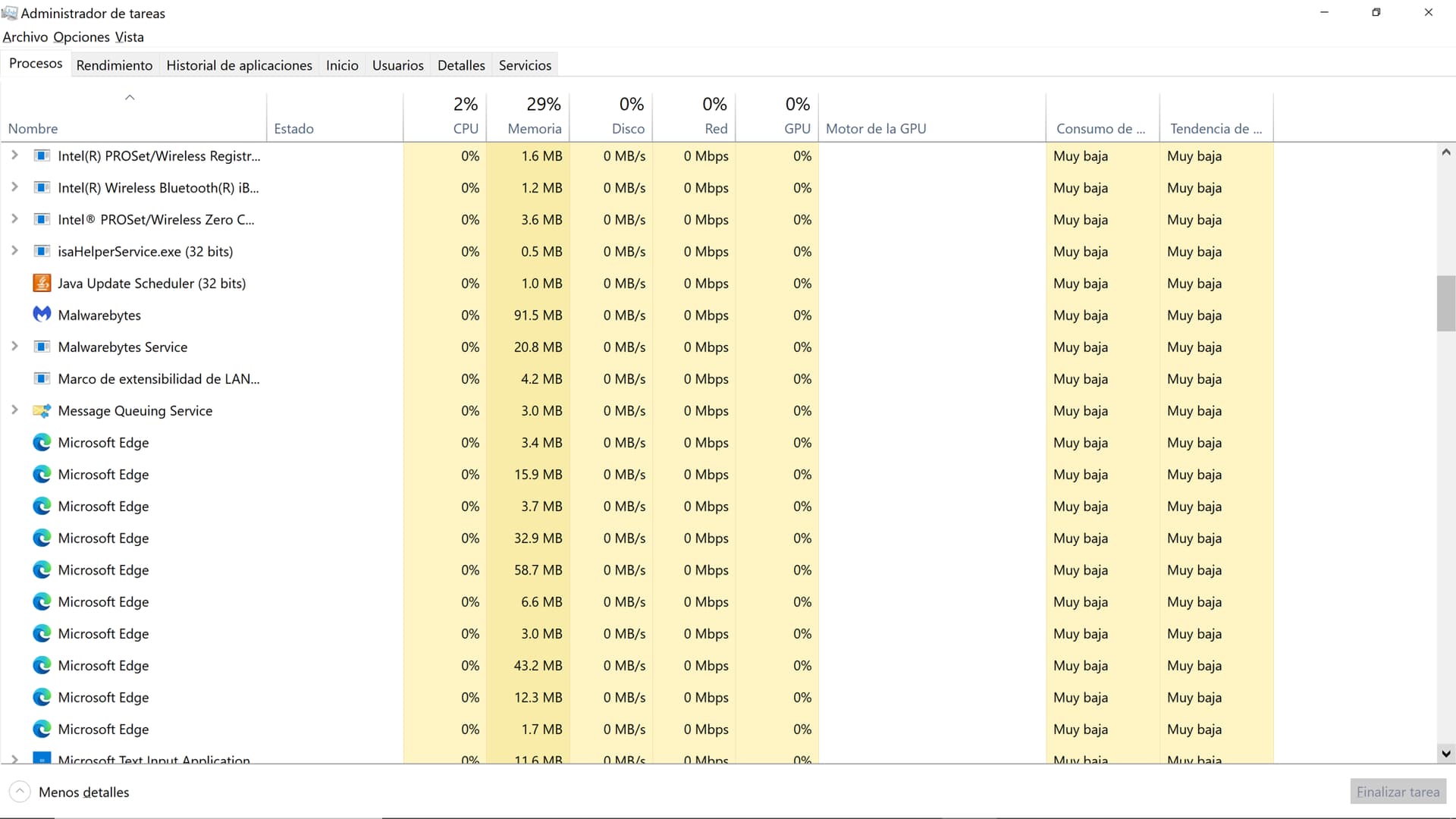Click the scrollbar up arrow
This screenshot has height=819, width=1456.
1445,152
